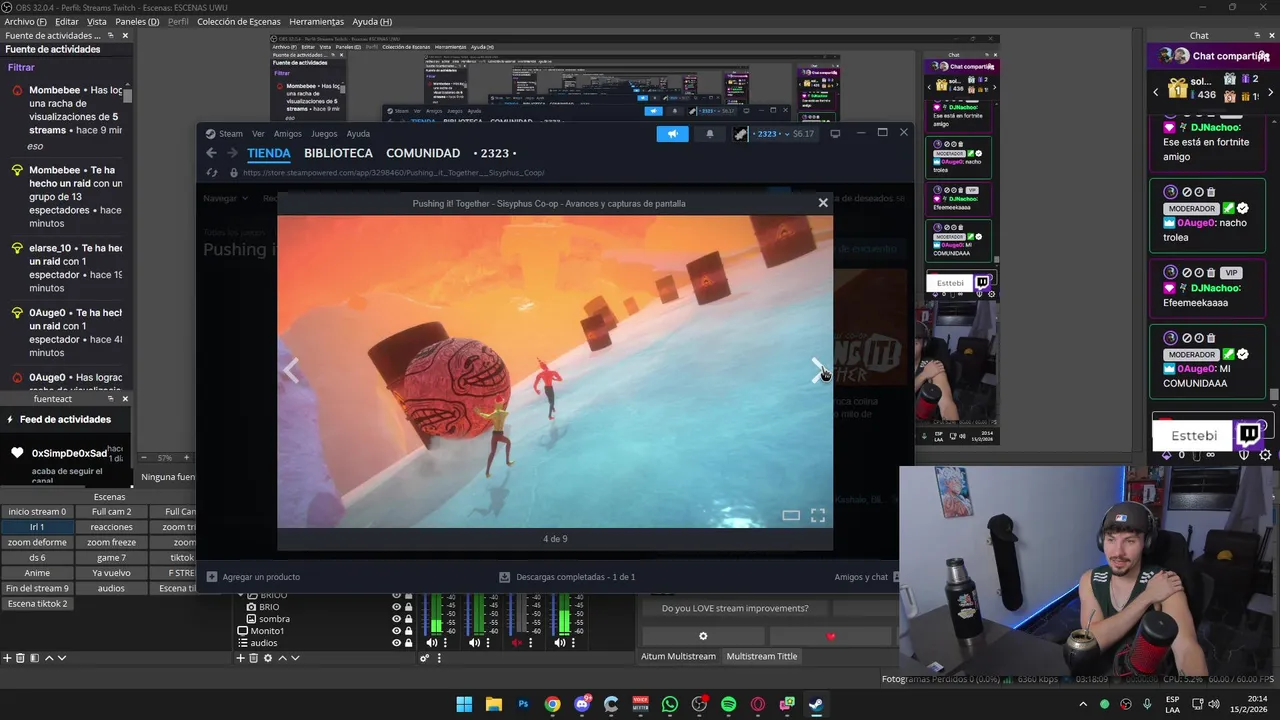This screenshot has height=720, width=1280.
Task: Open first audio channel three-dot menu
Action: click(445, 642)
